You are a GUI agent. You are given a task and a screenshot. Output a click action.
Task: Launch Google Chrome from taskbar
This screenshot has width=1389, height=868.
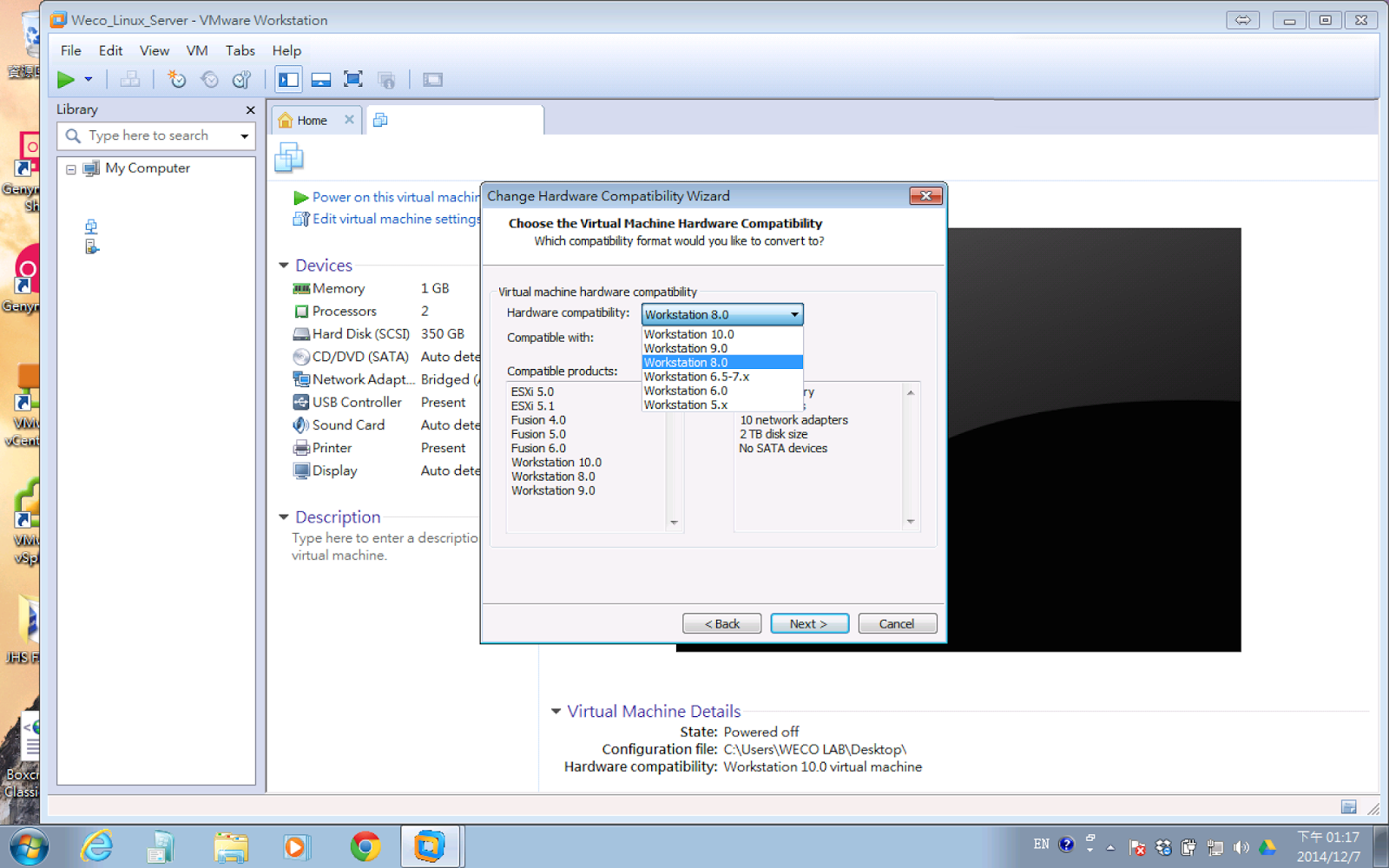coord(365,846)
